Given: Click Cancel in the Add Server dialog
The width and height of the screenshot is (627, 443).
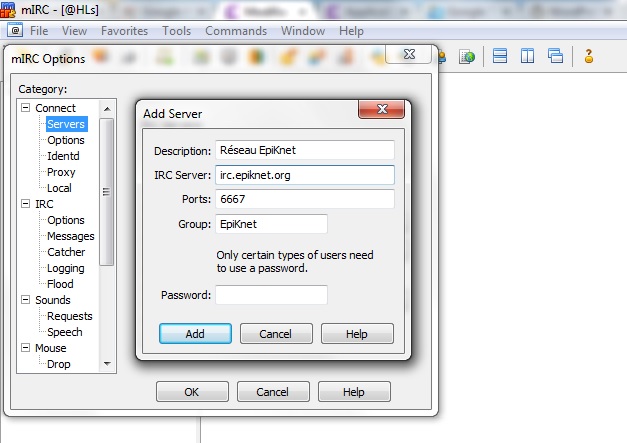Looking at the screenshot, I should (276, 333).
